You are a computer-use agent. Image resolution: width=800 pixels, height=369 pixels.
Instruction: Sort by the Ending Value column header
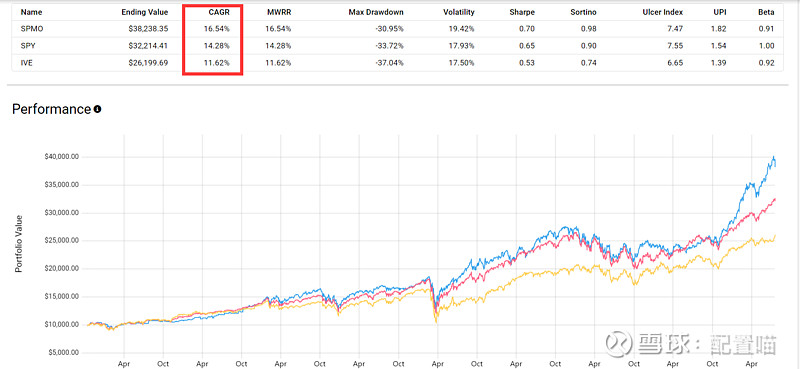pos(145,12)
